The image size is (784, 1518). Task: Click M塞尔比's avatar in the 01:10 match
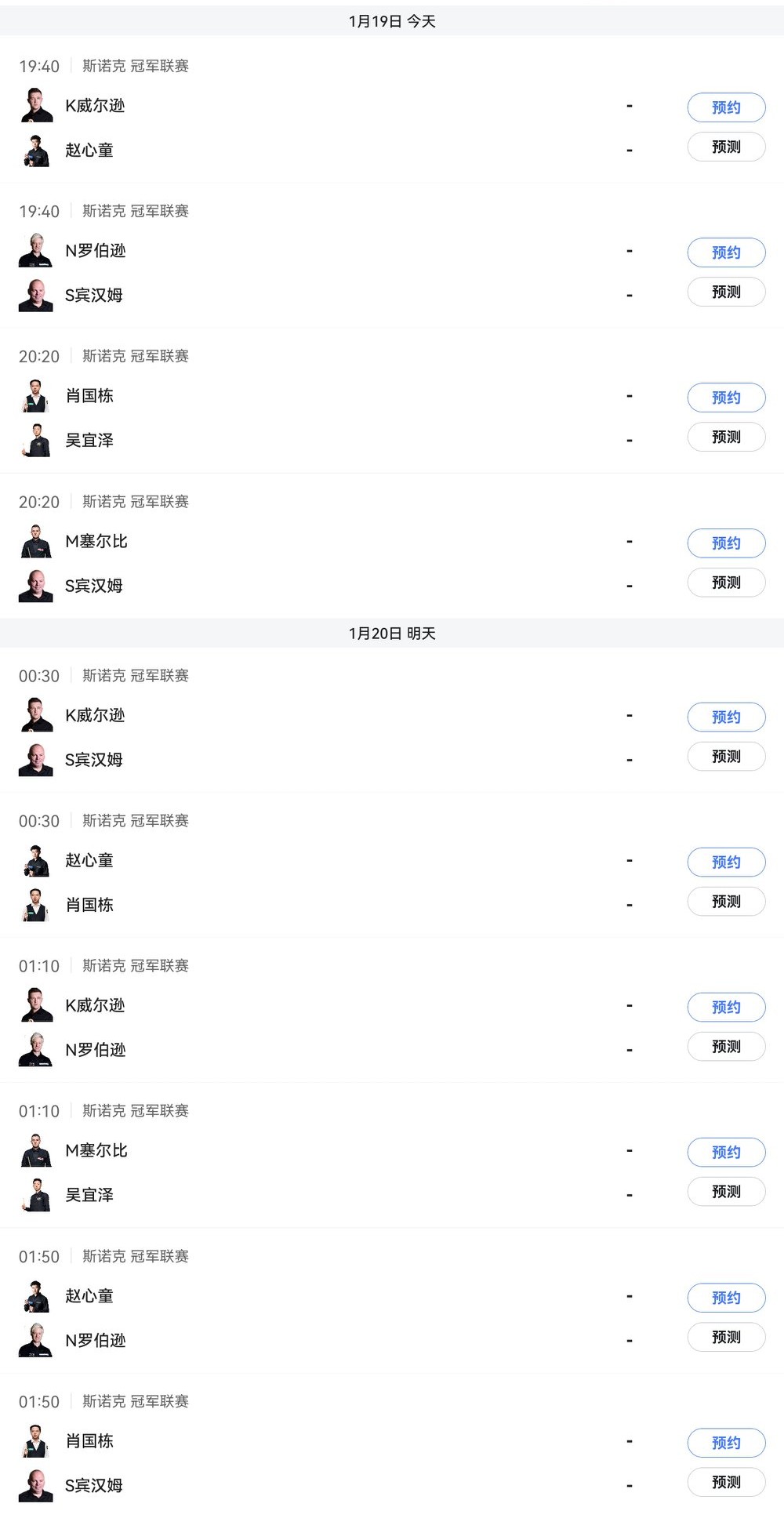click(x=36, y=1150)
